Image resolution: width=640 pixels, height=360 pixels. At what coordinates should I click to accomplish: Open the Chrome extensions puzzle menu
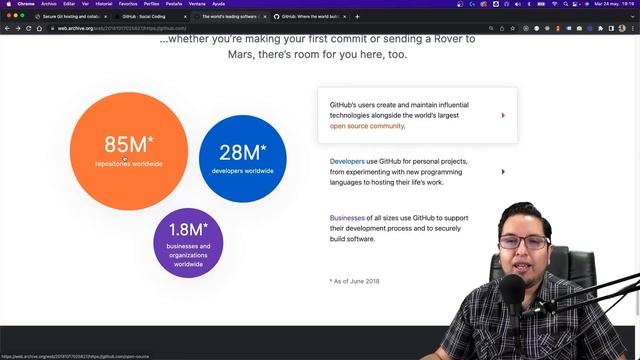pyautogui.click(x=600, y=29)
